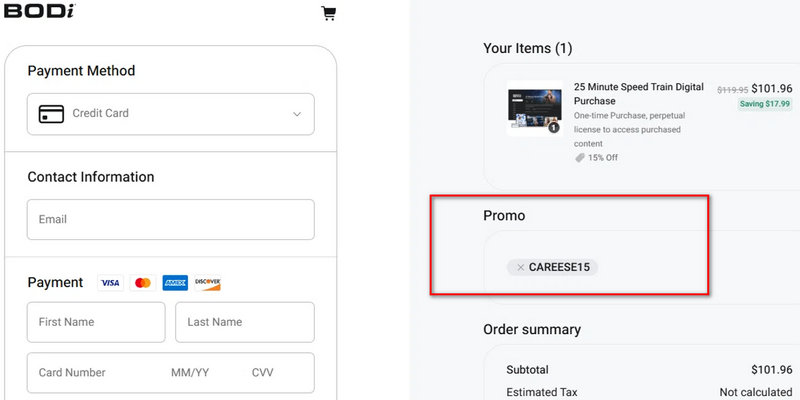Click into the Card Number field
The height and width of the screenshot is (400, 800).
(x=95, y=373)
